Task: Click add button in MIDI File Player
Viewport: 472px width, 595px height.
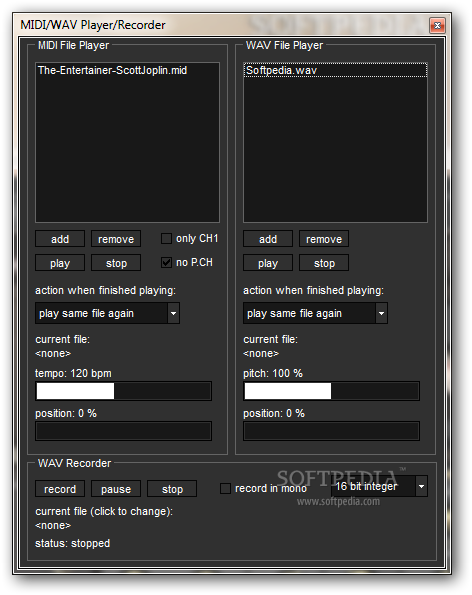Action: 60,239
